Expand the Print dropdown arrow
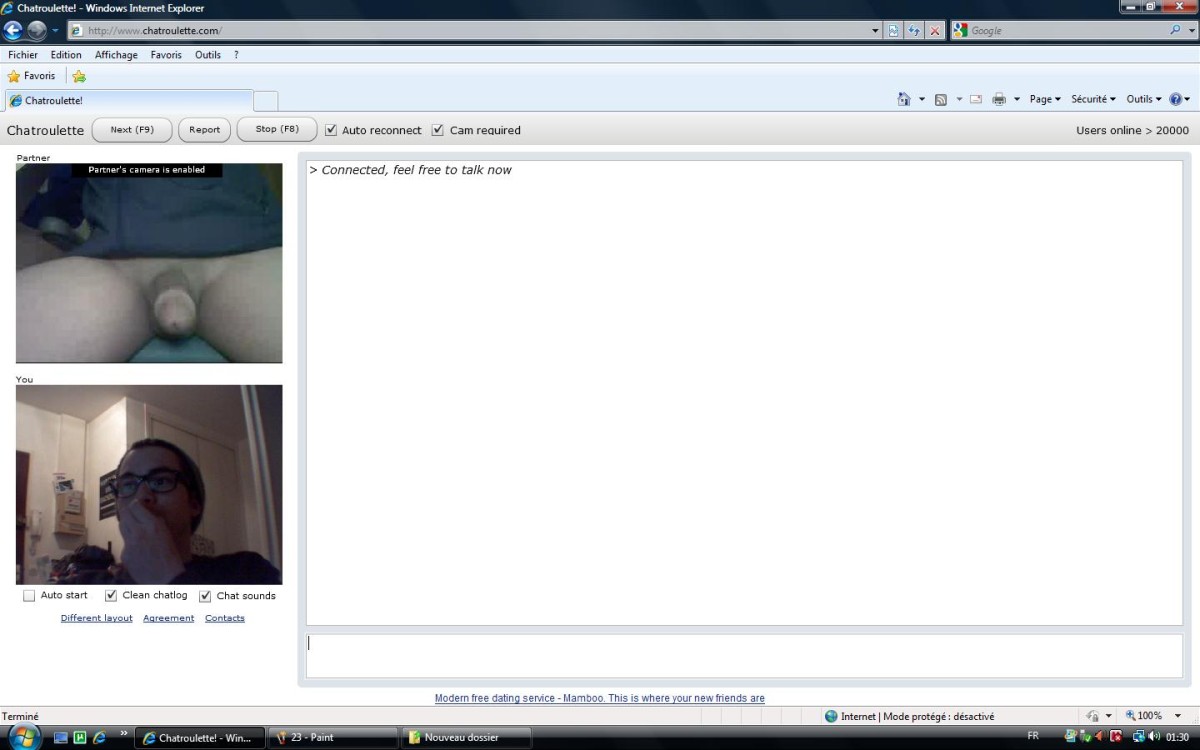This screenshot has height=750, width=1200. pos(1017,99)
